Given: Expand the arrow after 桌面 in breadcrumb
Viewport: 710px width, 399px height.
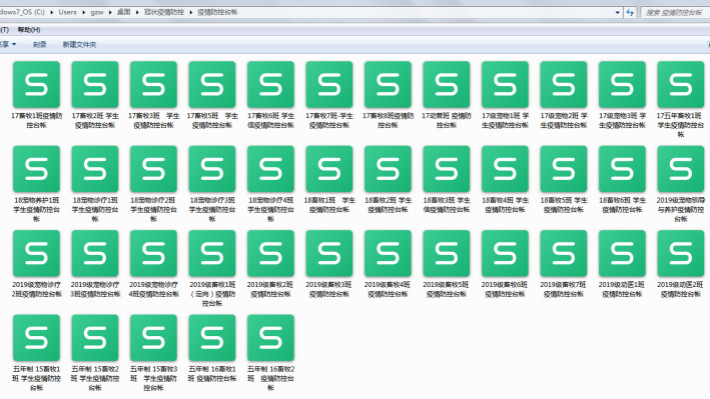Looking at the screenshot, I should (137, 12).
